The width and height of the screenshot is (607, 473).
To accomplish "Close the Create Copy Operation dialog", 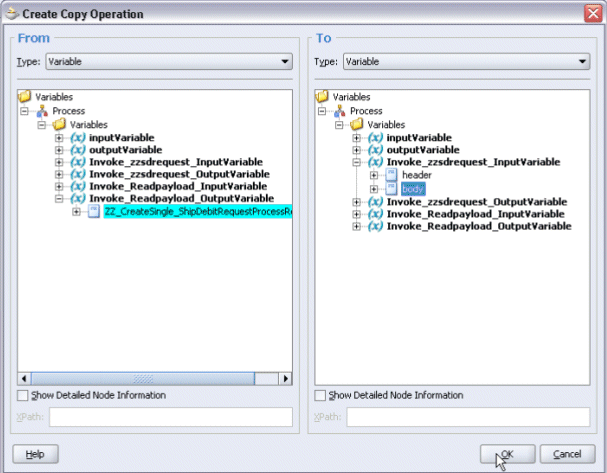I will click(x=593, y=14).
